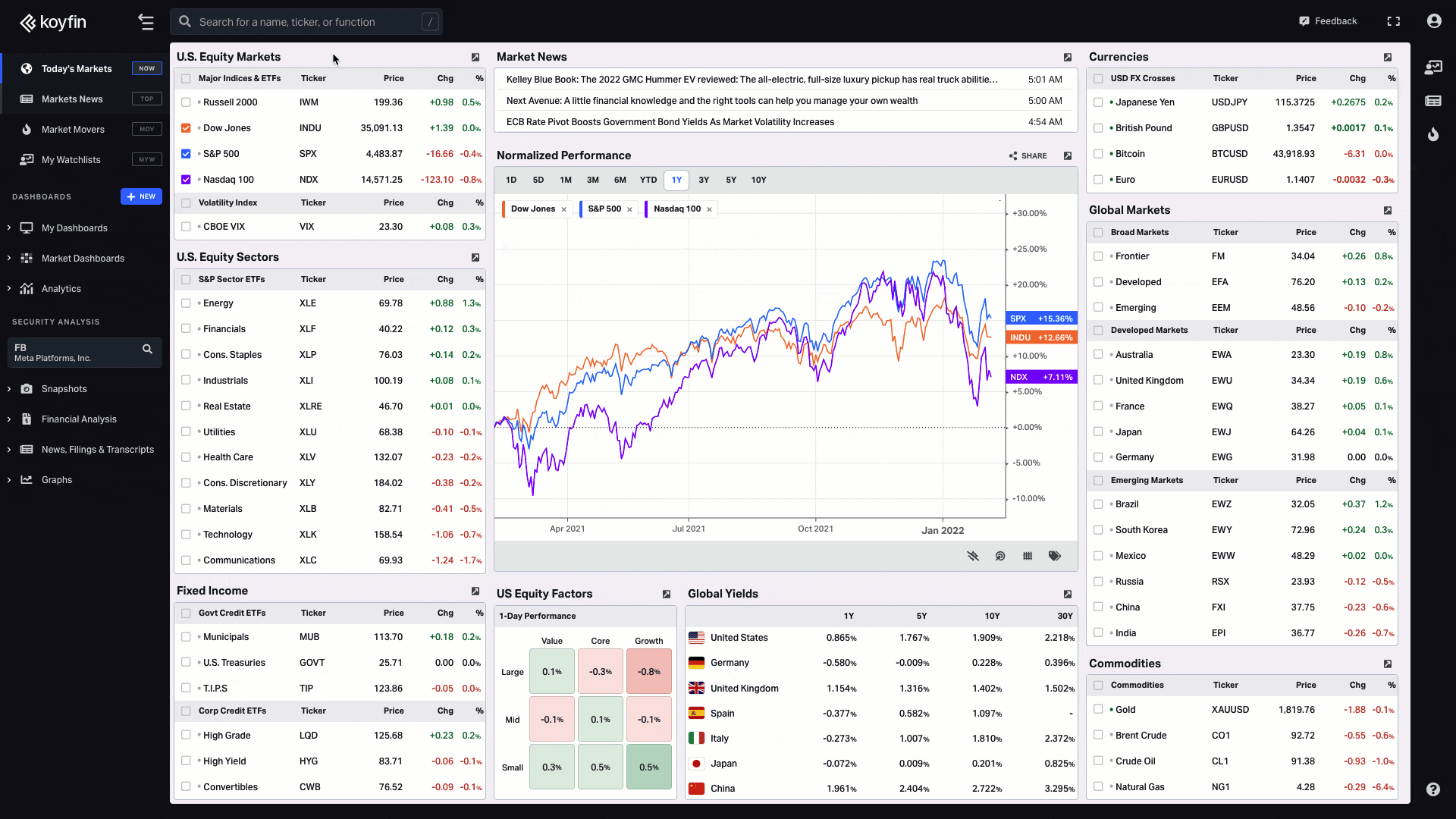Click the tag/label icon below the chart

click(x=1055, y=556)
